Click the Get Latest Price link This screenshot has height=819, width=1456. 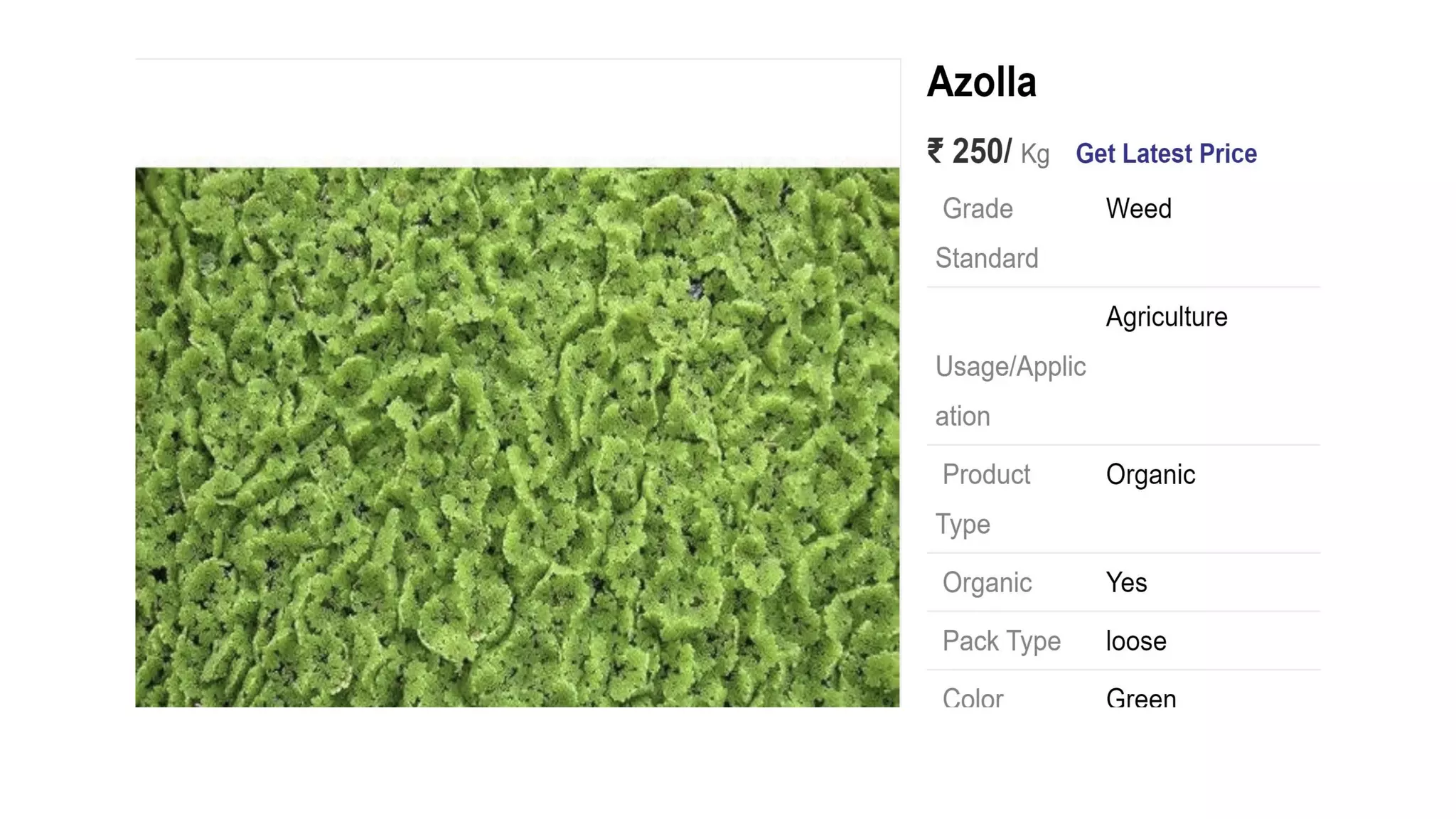point(1165,154)
